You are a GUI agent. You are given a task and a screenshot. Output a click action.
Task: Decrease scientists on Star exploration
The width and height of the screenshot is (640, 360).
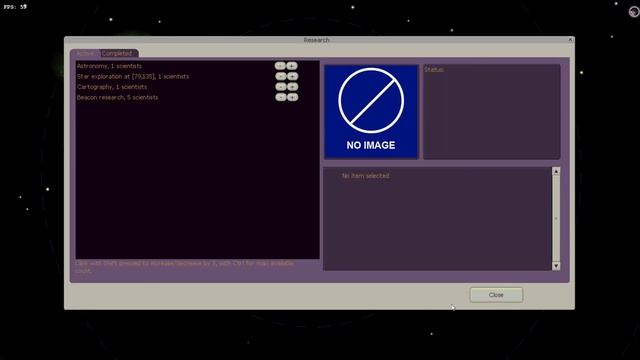280,76
